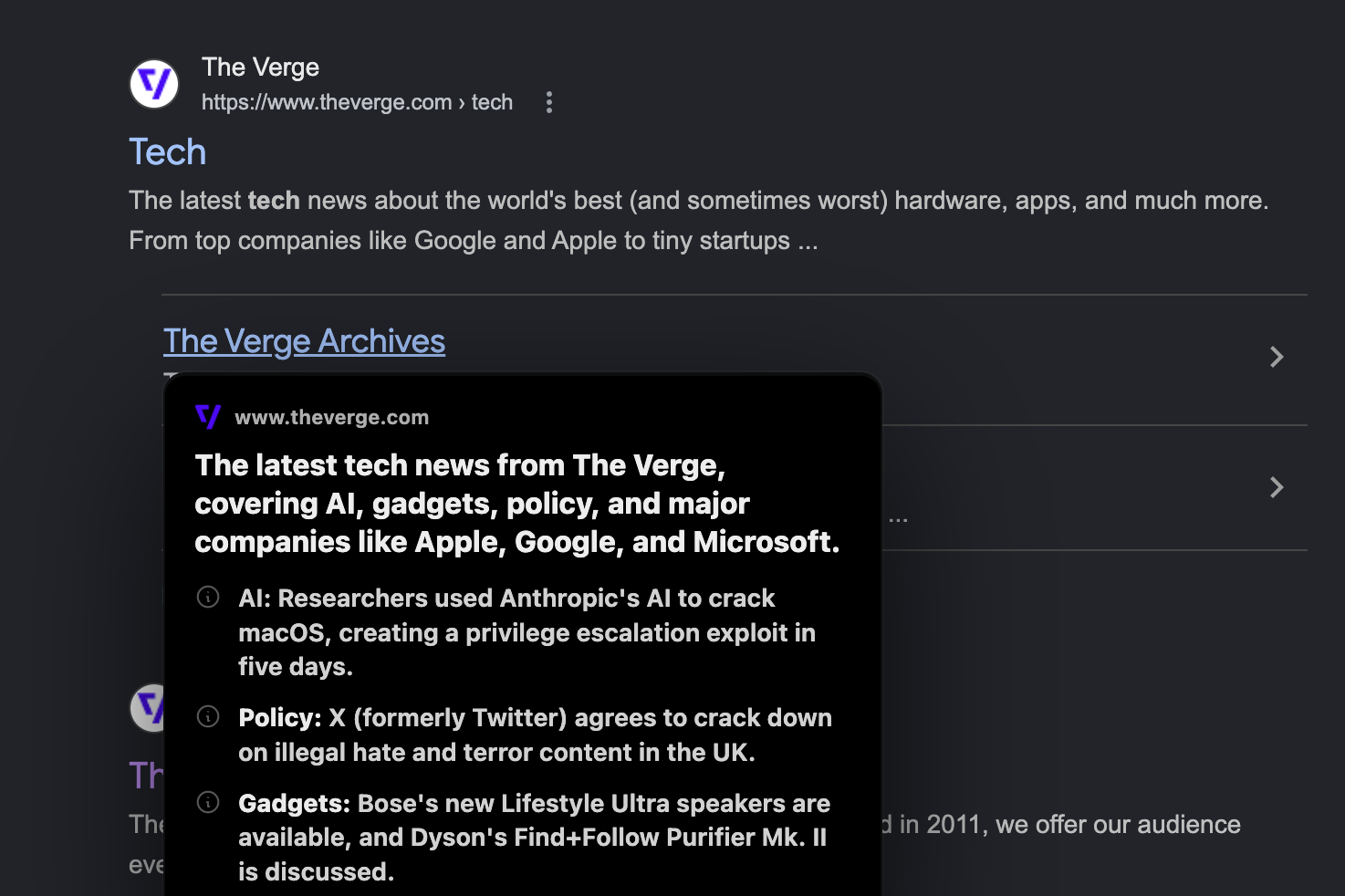The image size is (1345, 896).
Task: Click the Tech result description snippet
Action: click(x=699, y=221)
